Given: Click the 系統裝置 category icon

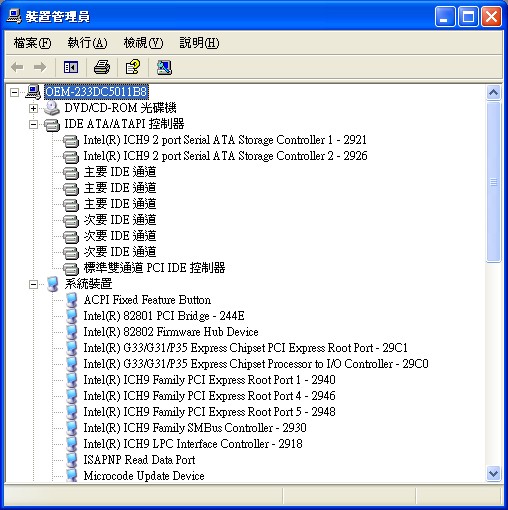Looking at the screenshot, I should pyautogui.click(x=53, y=284).
